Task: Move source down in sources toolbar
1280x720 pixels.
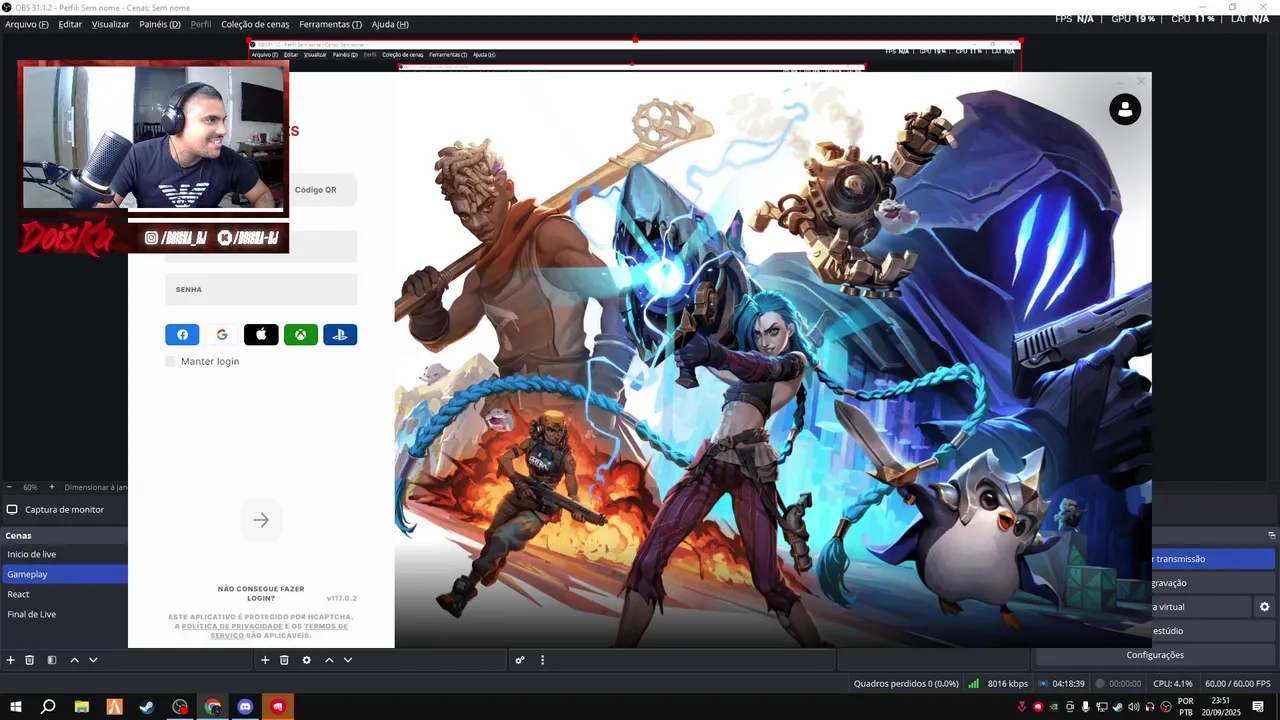Action: pos(348,660)
